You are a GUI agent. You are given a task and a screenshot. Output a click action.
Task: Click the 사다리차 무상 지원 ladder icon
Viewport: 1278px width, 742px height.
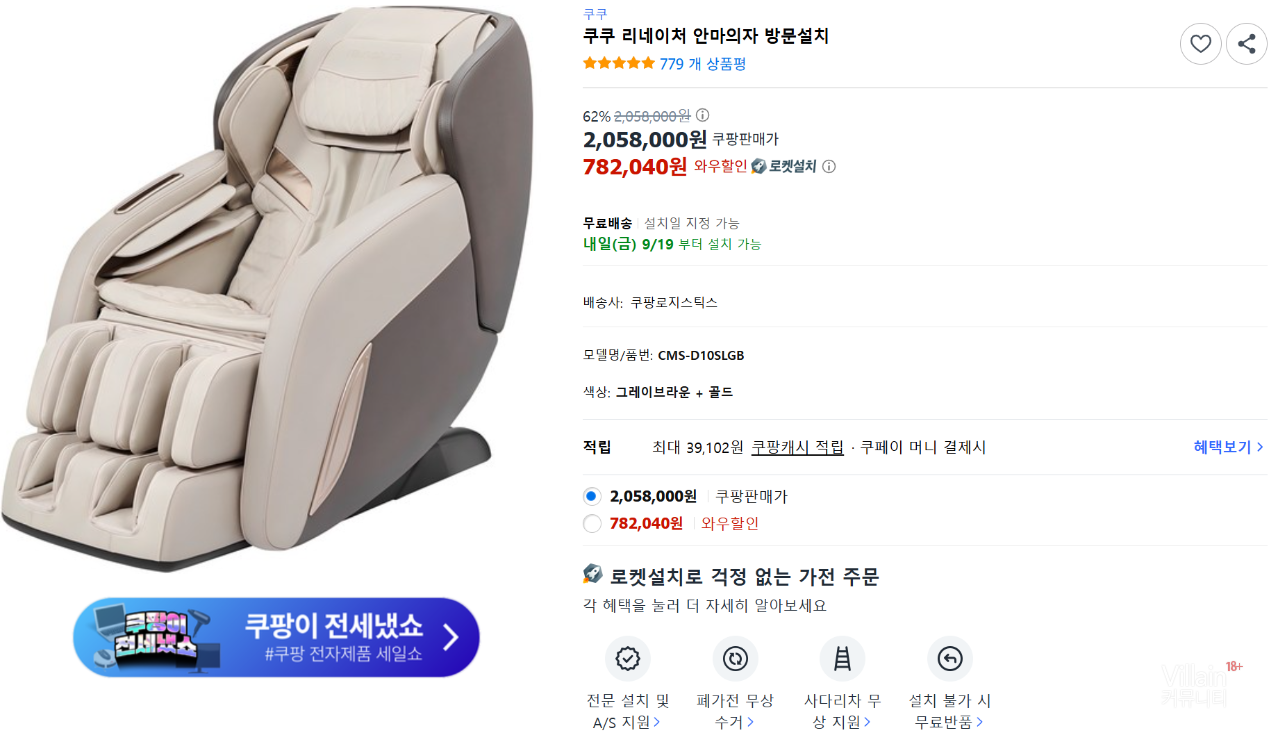coord(842,659)
